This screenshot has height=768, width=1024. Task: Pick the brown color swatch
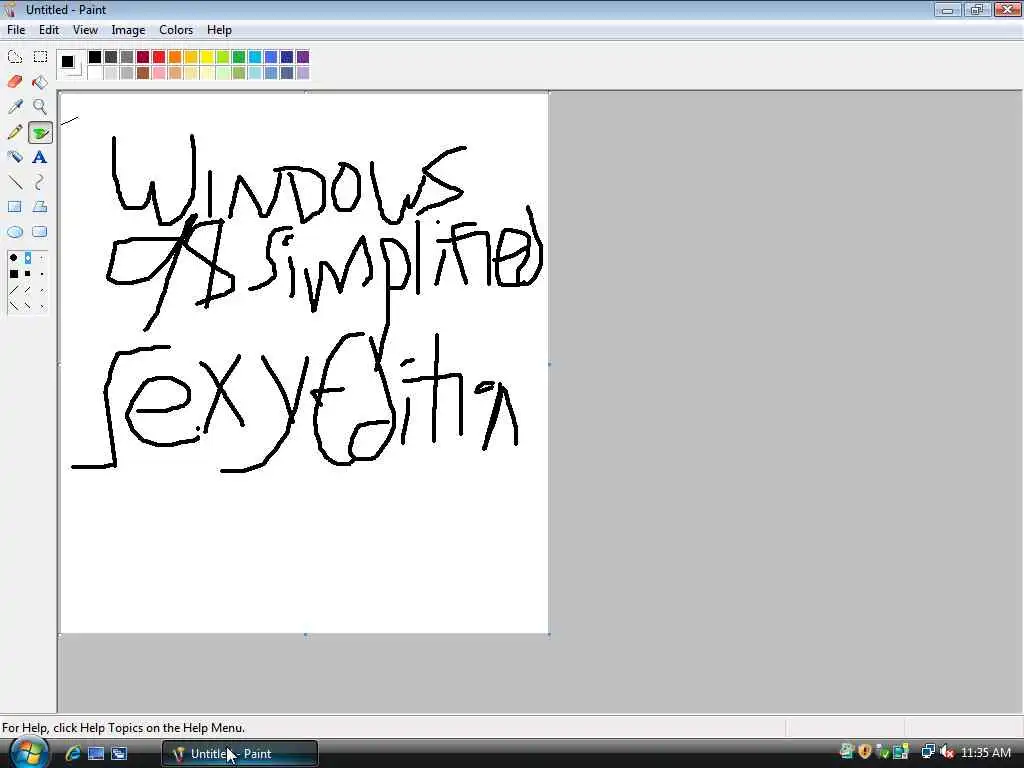coord(142,72)
